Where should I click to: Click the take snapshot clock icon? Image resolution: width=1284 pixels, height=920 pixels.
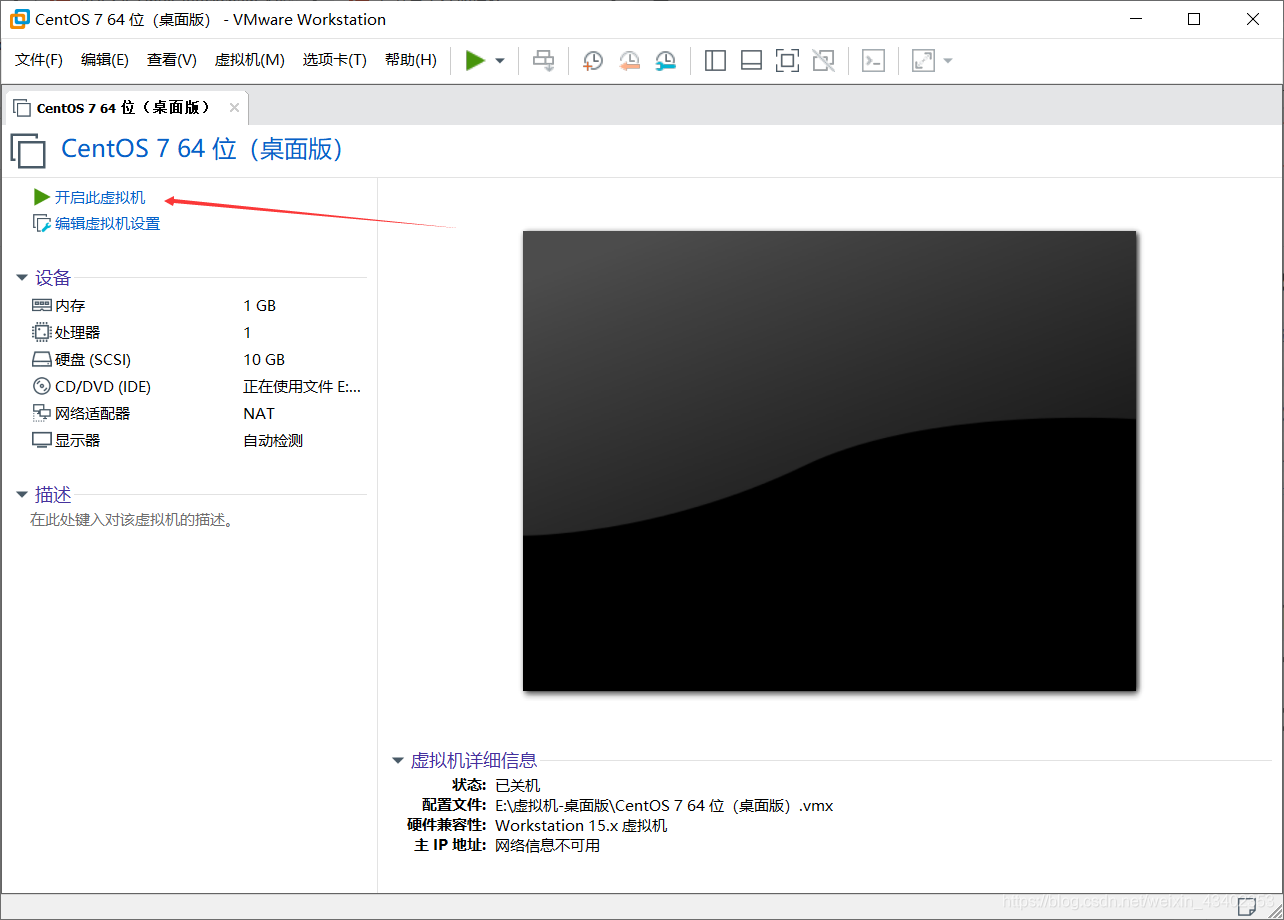point(593,61)
